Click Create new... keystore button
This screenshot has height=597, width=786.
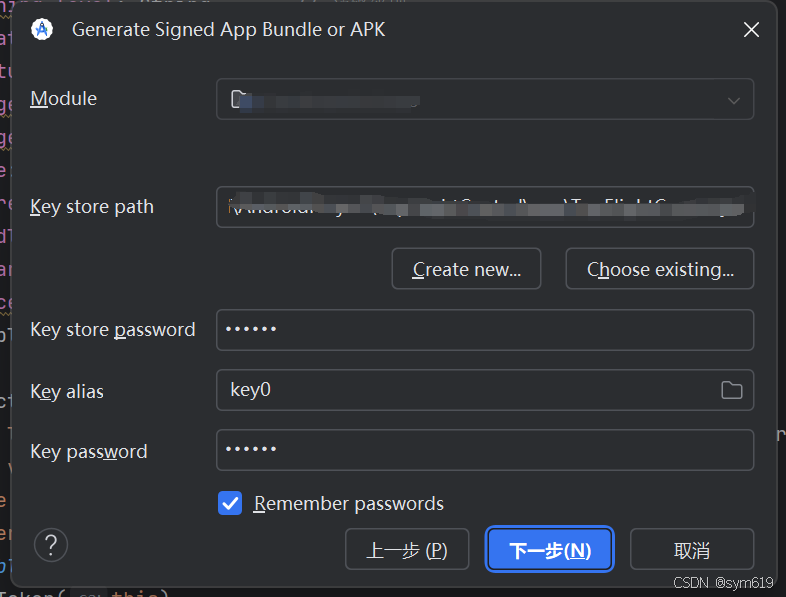466,269
